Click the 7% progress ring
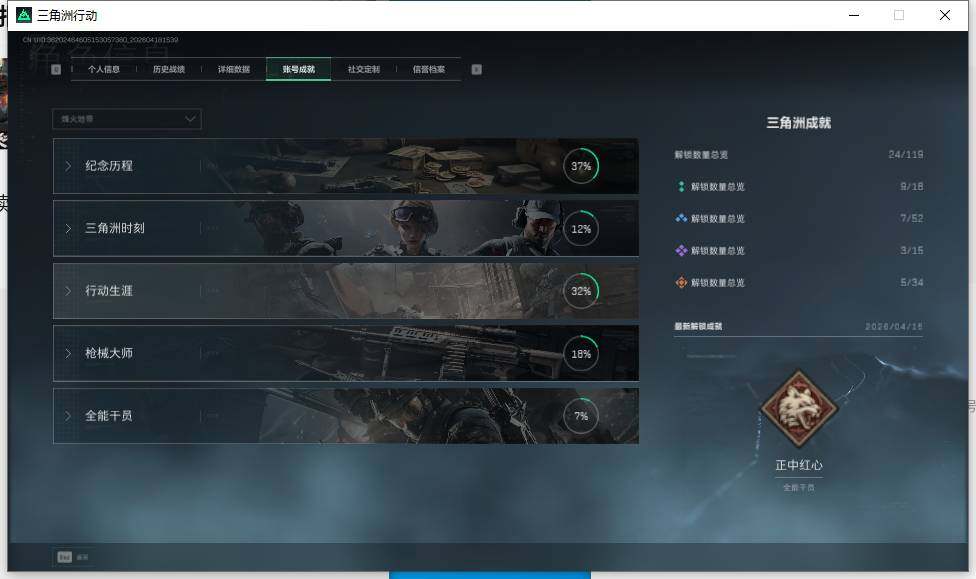Viewport: 976px width, 579px height. click(x=581, y=416)
